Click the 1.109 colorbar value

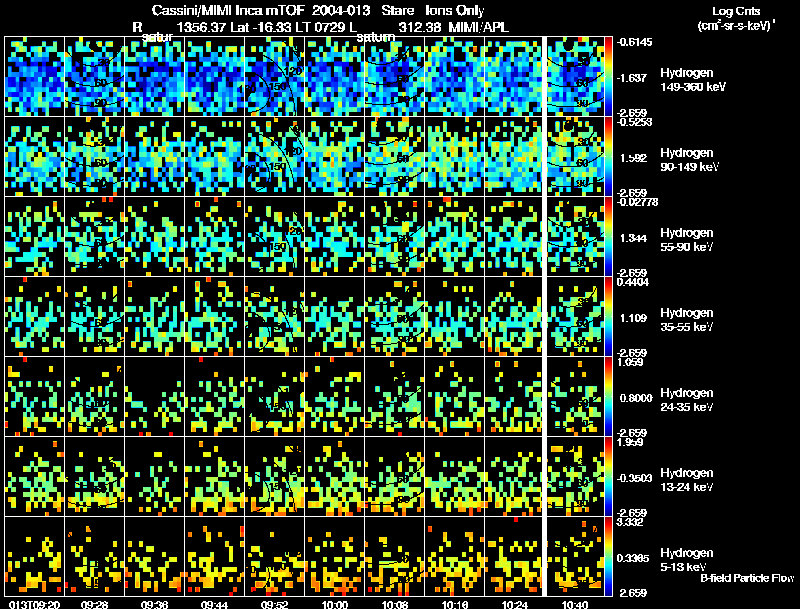point(633,318)
